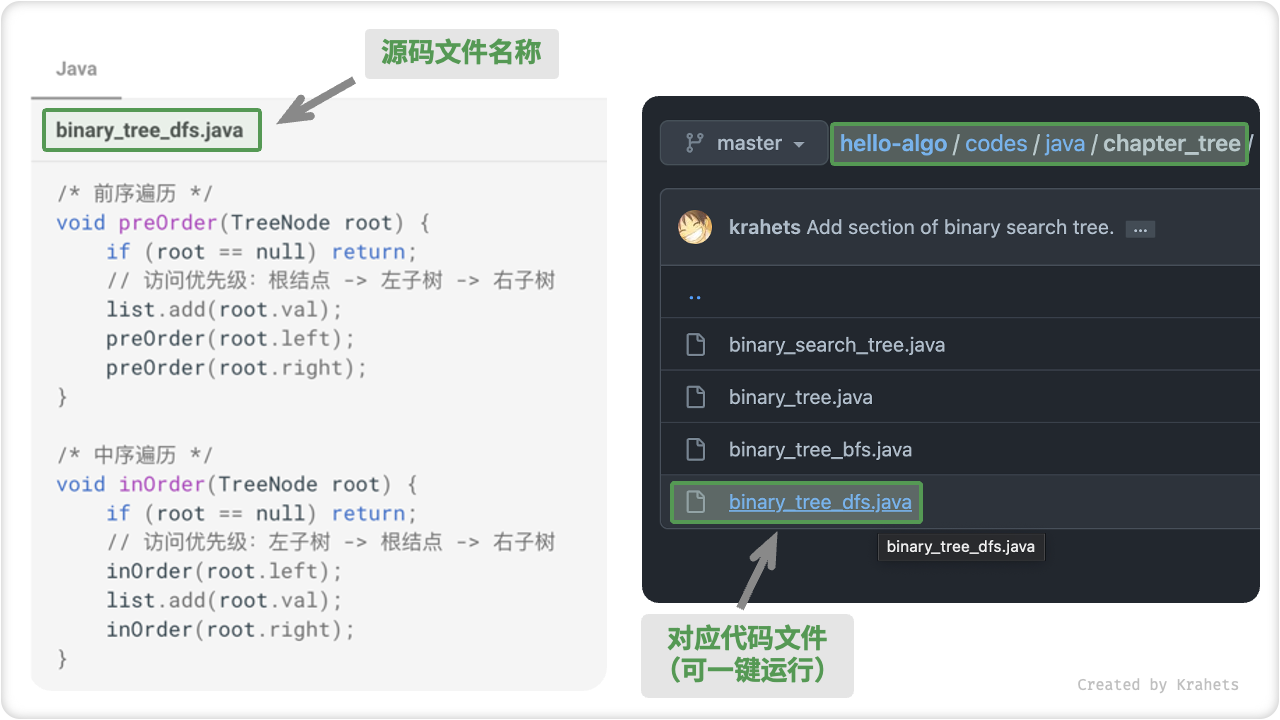
Task: Open the underlined binary_tree_dfs.java file link
Action: pyautogui.click(x=820, y=502)
